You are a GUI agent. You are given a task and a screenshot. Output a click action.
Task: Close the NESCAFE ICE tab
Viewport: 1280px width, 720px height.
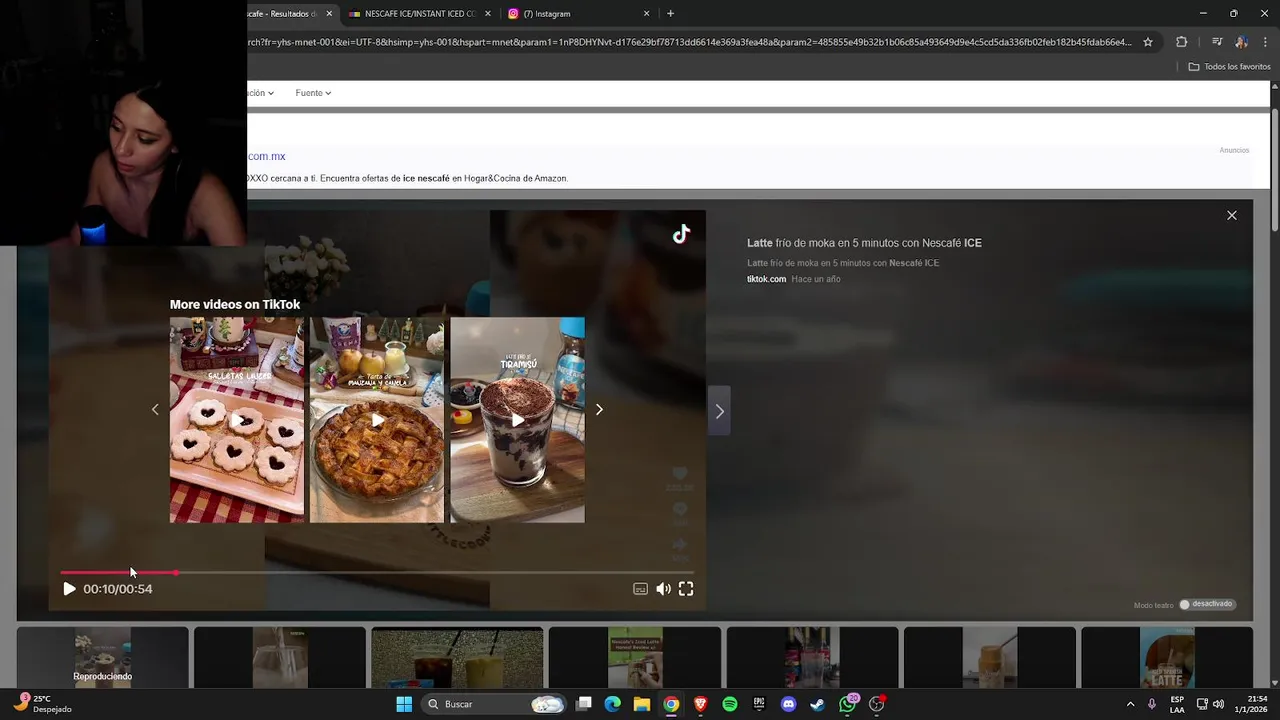[x=488, y=14]
